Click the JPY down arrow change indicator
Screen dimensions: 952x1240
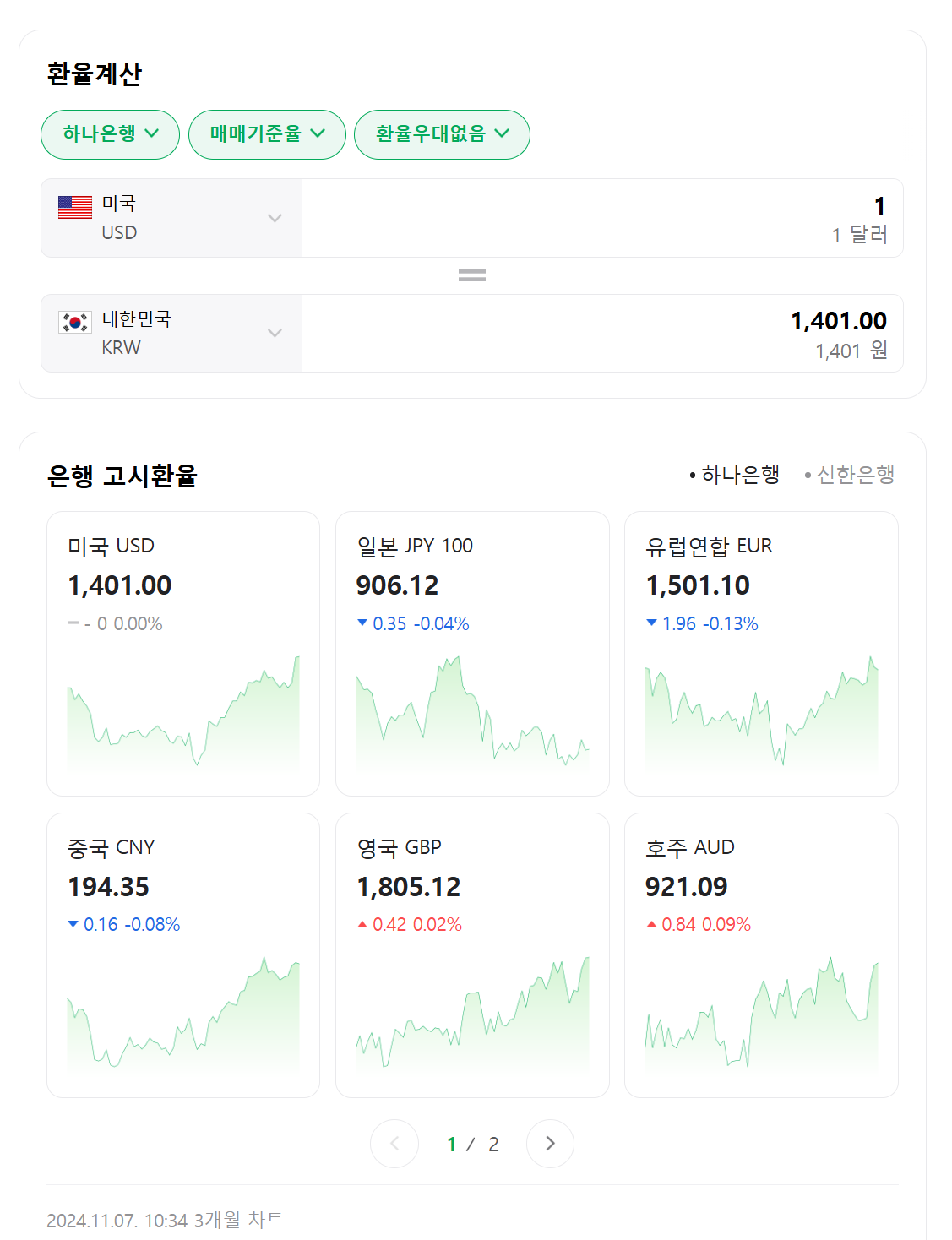(362, 623)
